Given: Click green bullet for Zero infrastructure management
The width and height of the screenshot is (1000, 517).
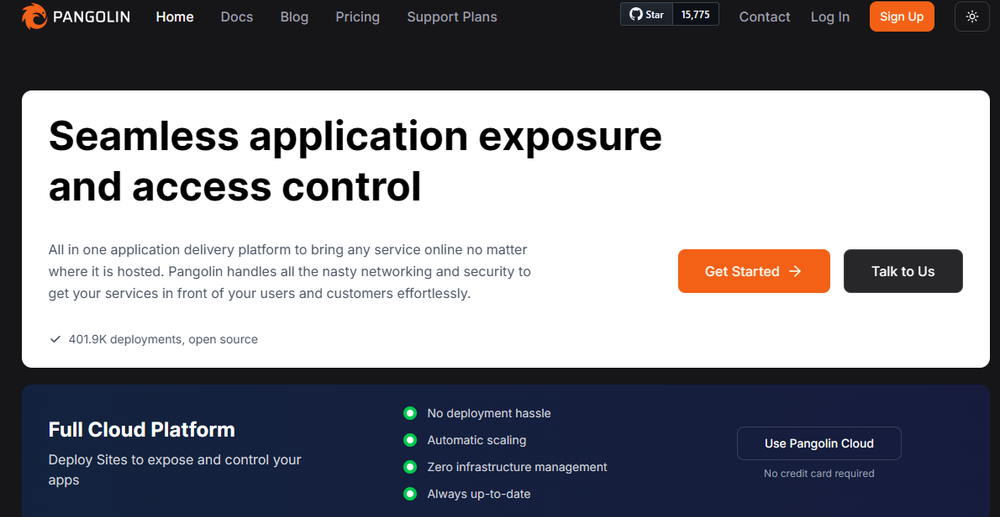Looking at the screenshot, I should (409, 467).
